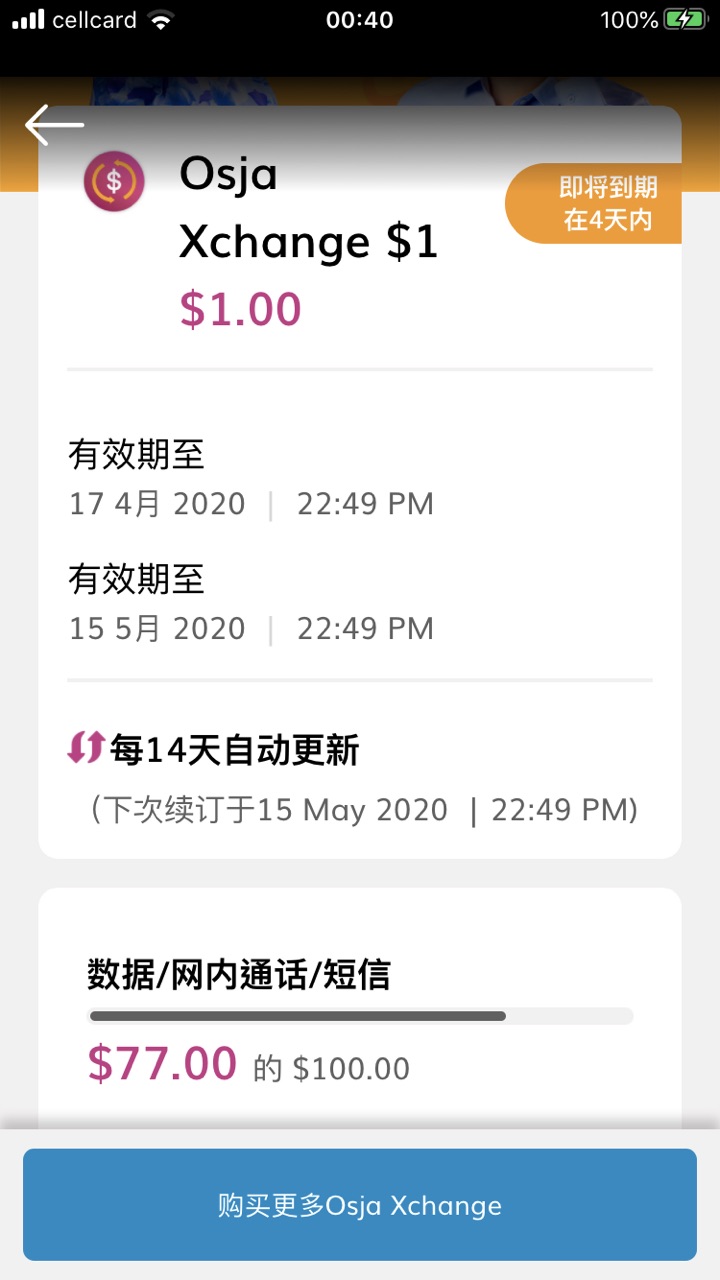
Task: Tap the battery charging icon
Action: (x=685, y=20)
